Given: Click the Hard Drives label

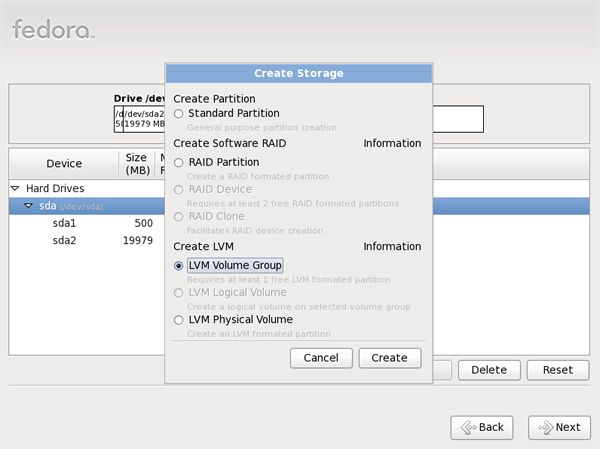Looking at the screenshot, I should pos(55,188).
